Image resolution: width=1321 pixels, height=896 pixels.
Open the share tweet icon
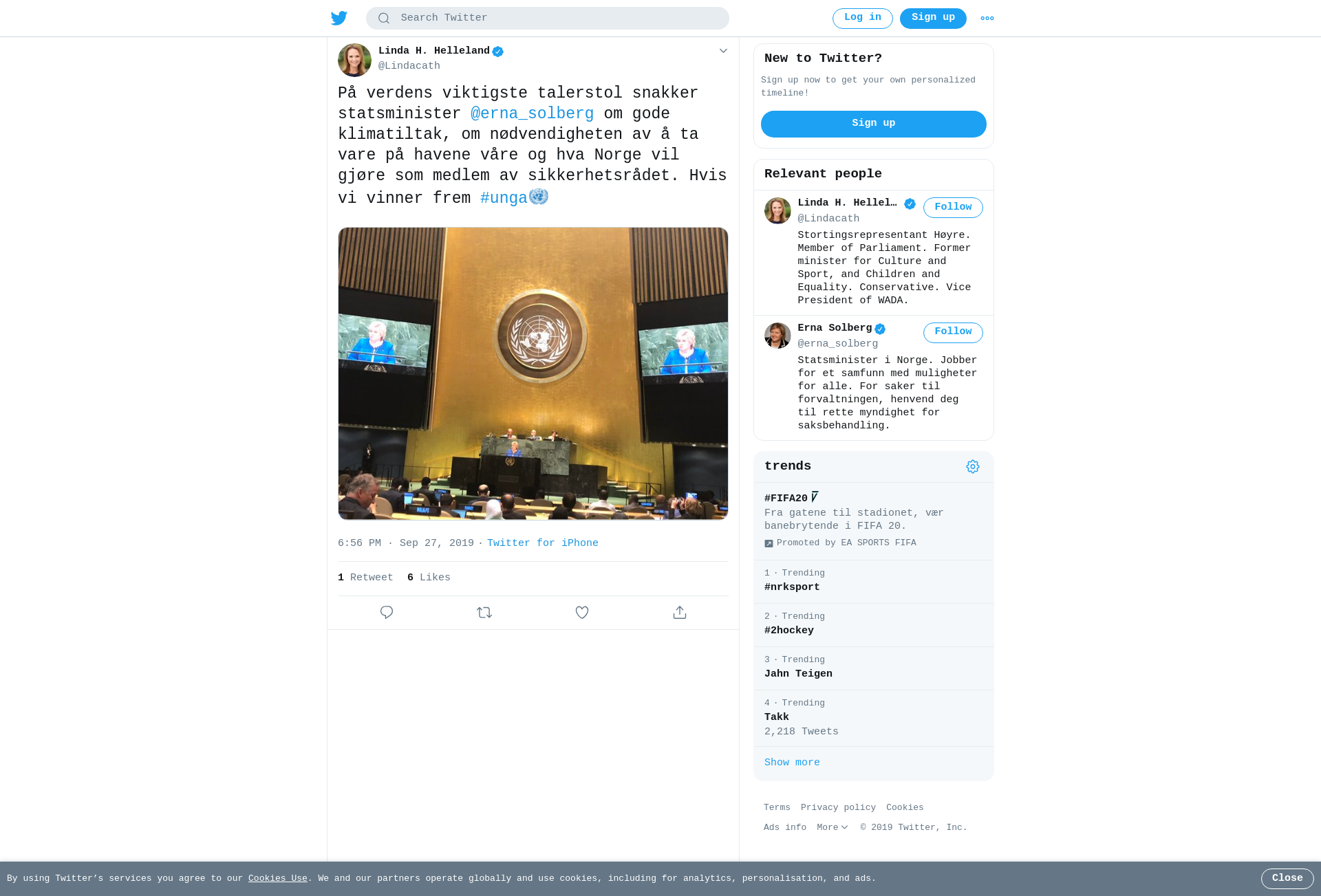click(x=680, y=612)
